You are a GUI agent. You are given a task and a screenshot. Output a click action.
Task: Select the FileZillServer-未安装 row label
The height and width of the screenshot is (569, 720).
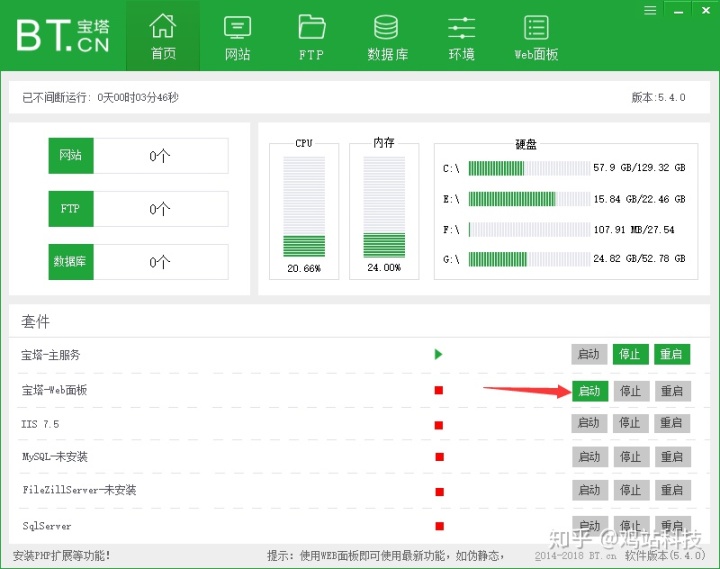(x=79, y=490)
